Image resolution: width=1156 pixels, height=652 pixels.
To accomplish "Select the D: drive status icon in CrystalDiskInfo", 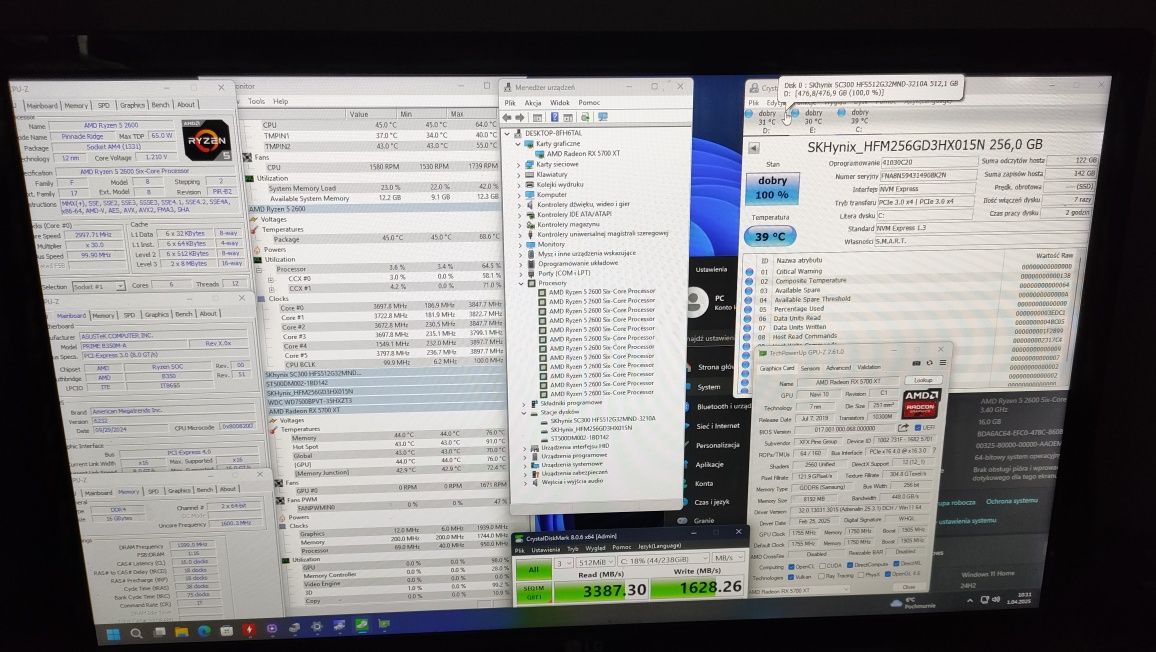I will coord(749,114).
